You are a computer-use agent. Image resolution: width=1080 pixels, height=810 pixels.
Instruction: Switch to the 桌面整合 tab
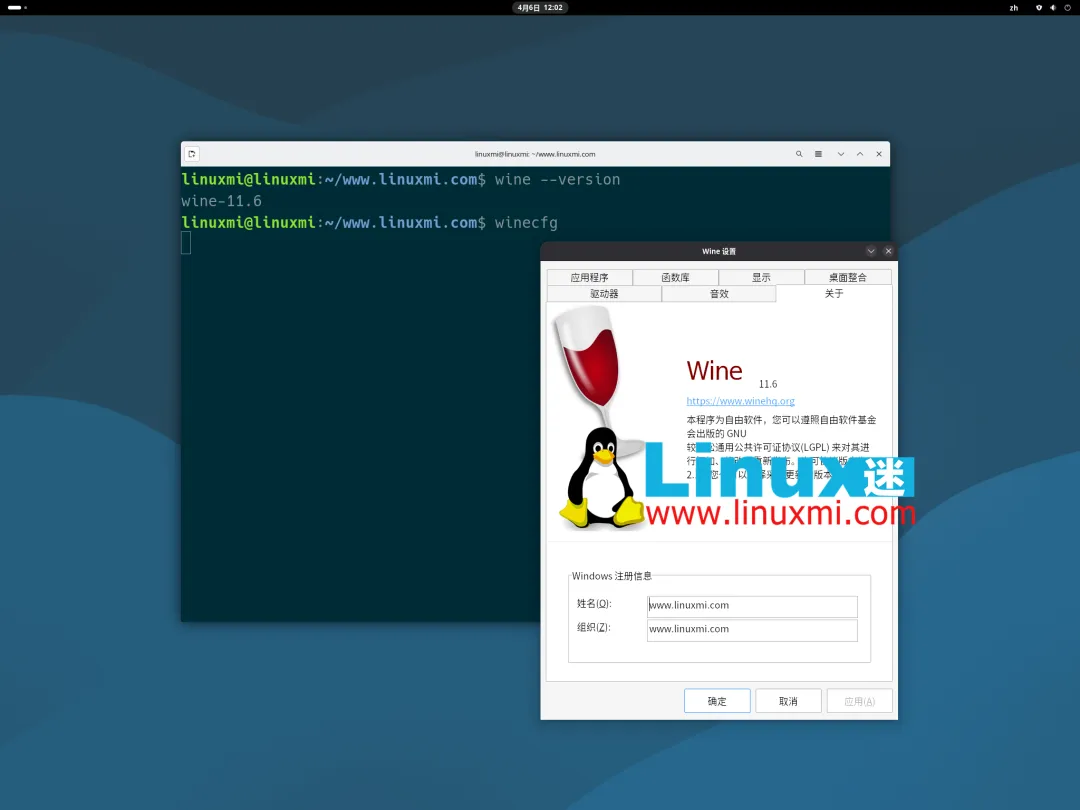coord(848,277)
